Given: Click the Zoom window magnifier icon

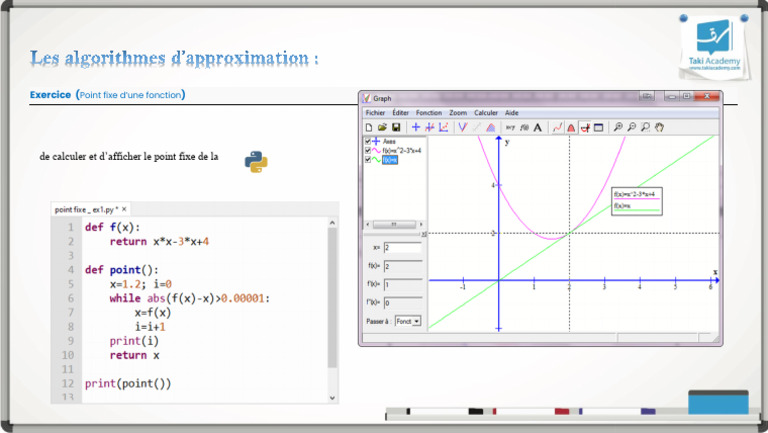Looking at the screenshot, I should pos(646,127).
